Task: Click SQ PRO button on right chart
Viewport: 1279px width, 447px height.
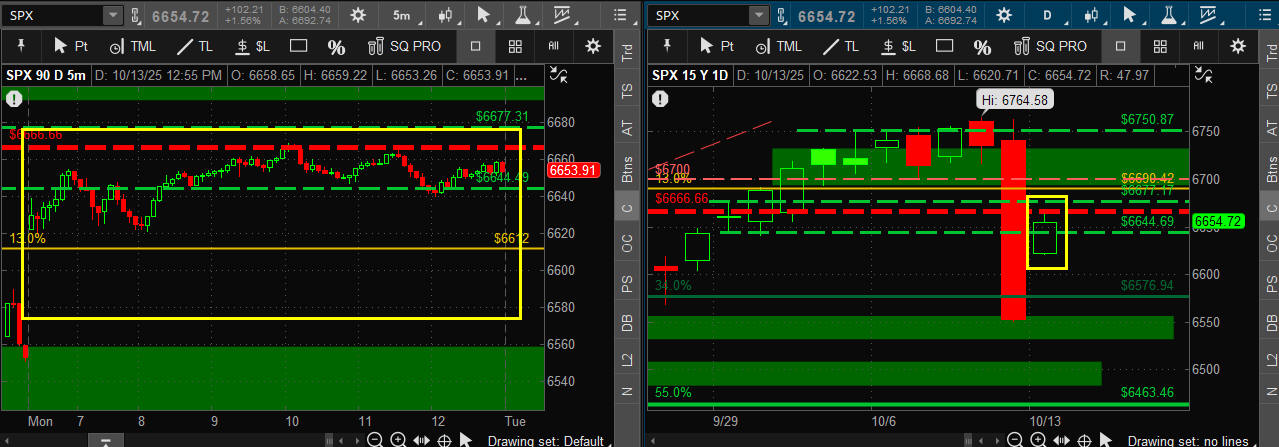Action: pos(1048,46)
